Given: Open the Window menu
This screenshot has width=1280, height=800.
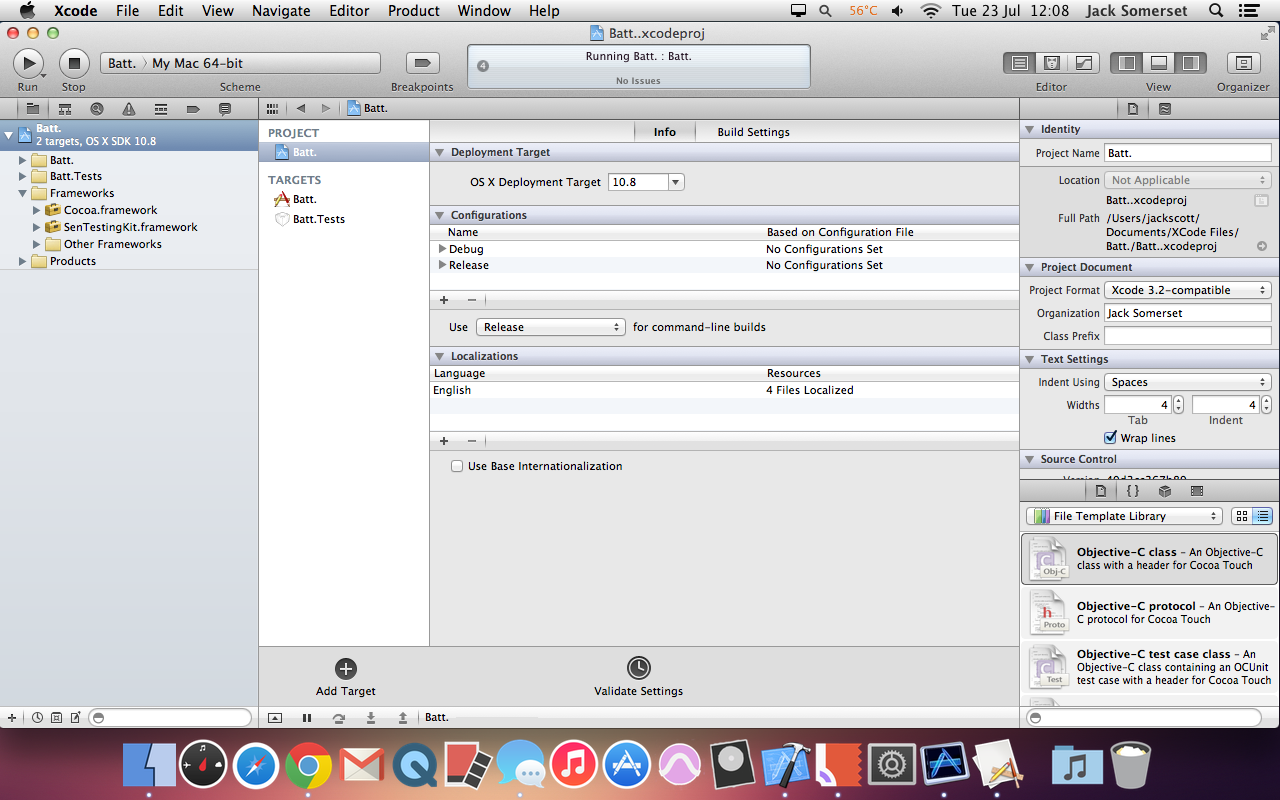Looking at the screenshot, I should [483, 11].
